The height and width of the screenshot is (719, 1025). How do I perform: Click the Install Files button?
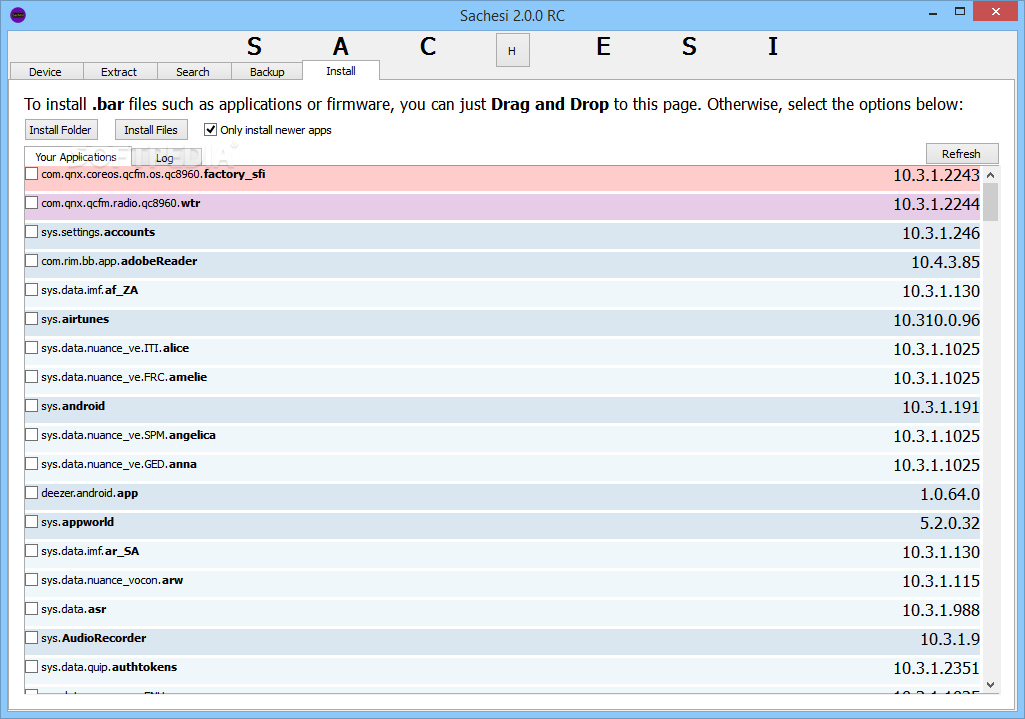click(151, 129)
